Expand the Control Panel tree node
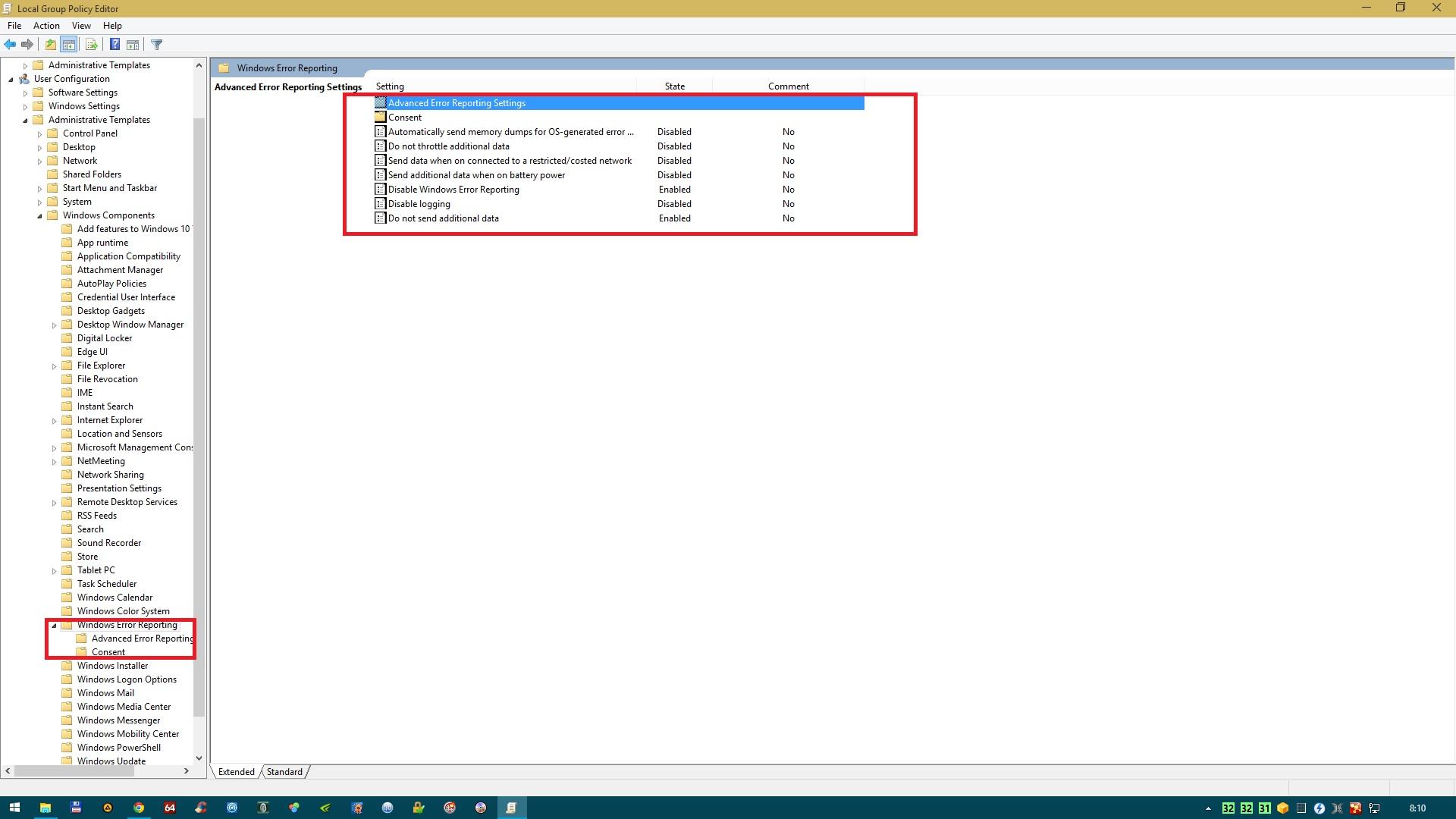The height and width of the screenshot is (819, 1456). tap(39, 134)
